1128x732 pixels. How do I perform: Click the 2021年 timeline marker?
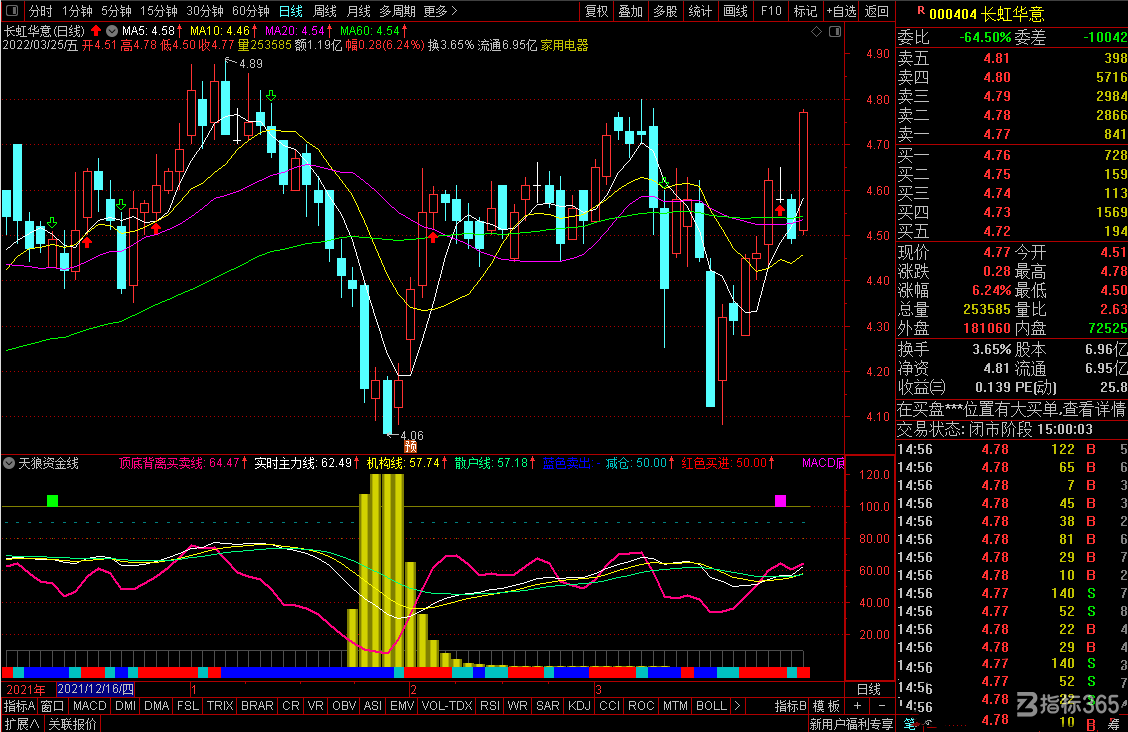[25, 689]
